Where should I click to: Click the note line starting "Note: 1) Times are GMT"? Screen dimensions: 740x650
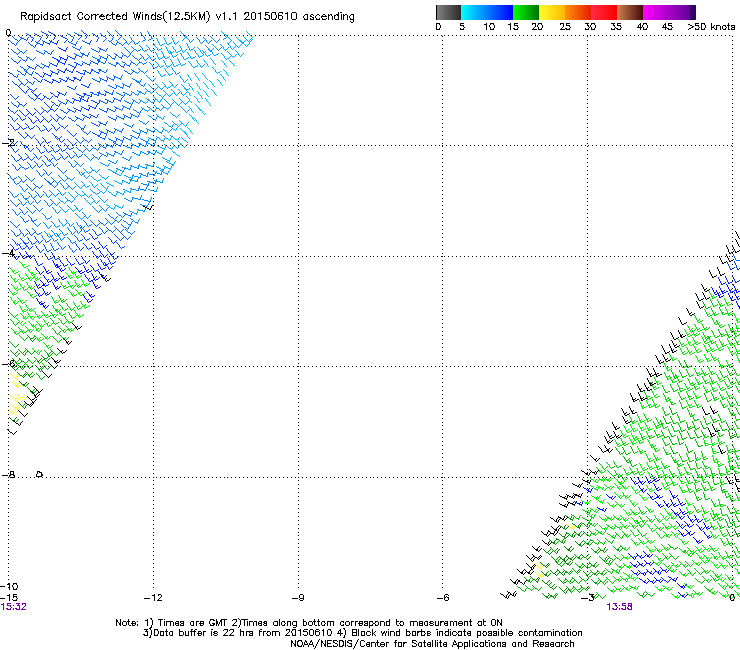[309, 623]
